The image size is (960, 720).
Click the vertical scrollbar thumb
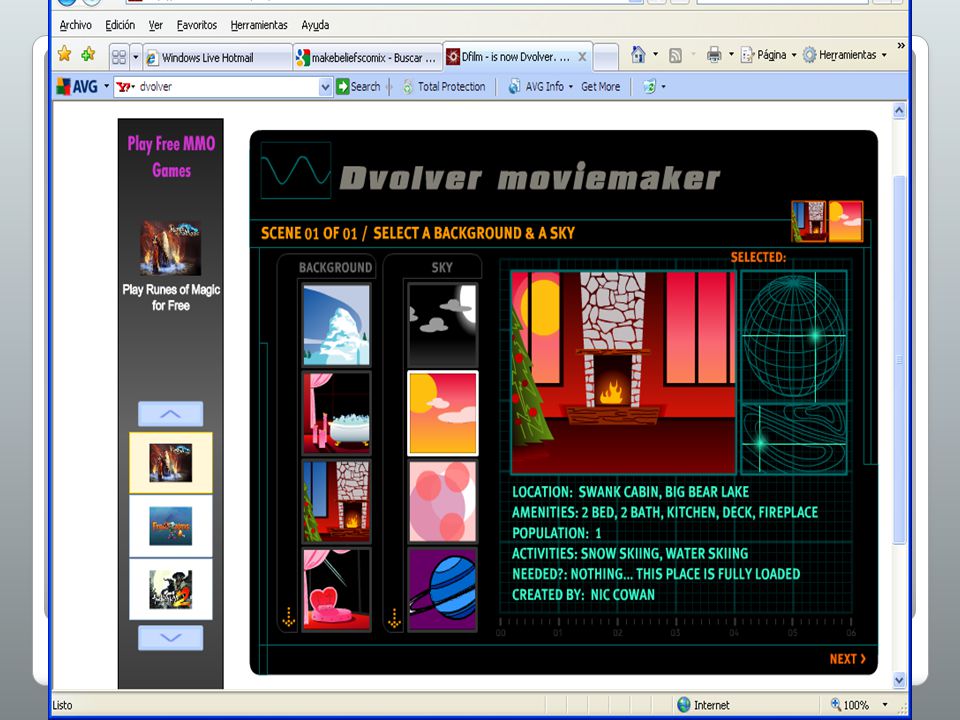point(899,360)
